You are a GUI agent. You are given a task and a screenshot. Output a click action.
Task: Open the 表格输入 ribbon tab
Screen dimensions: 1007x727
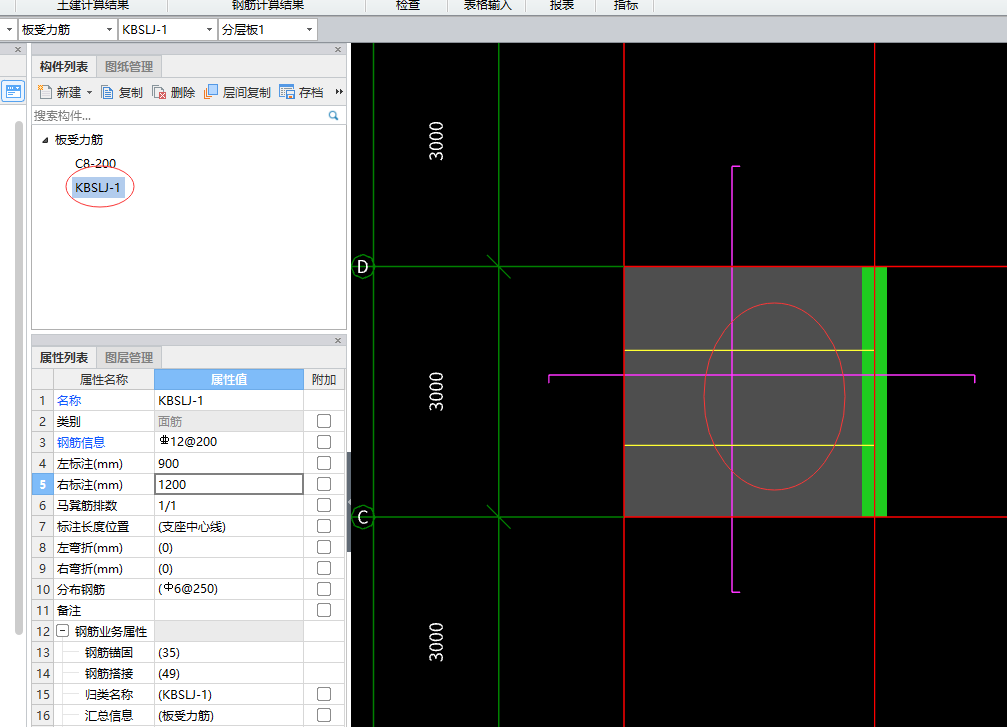pyautogui.click(x=487, y=6)
